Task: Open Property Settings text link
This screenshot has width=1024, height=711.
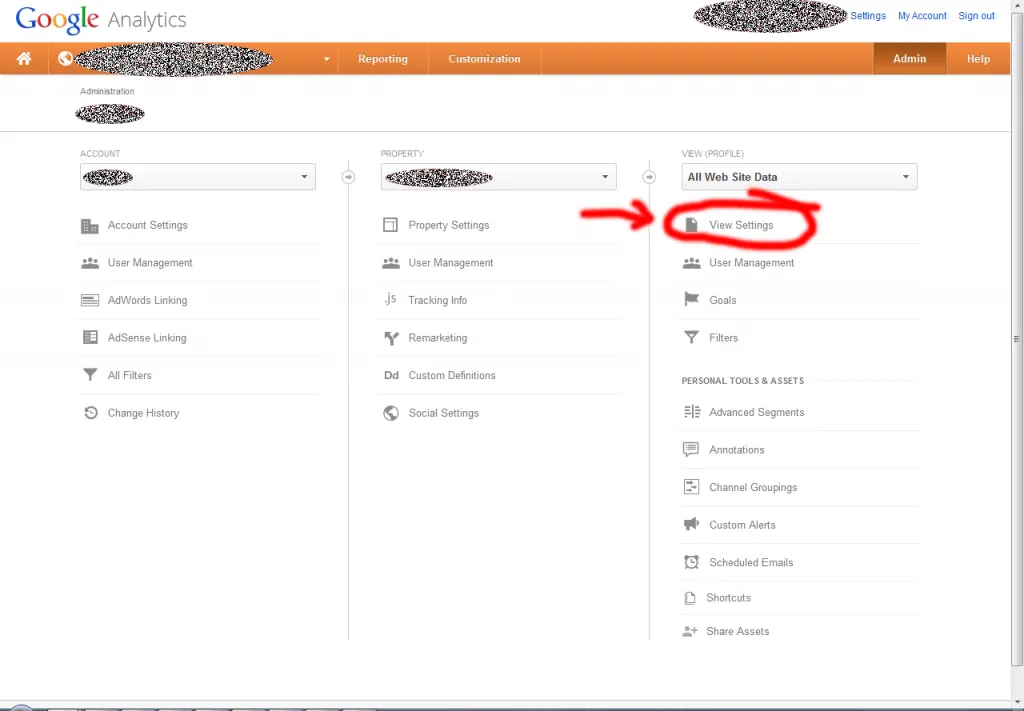Action: [449, 225]
